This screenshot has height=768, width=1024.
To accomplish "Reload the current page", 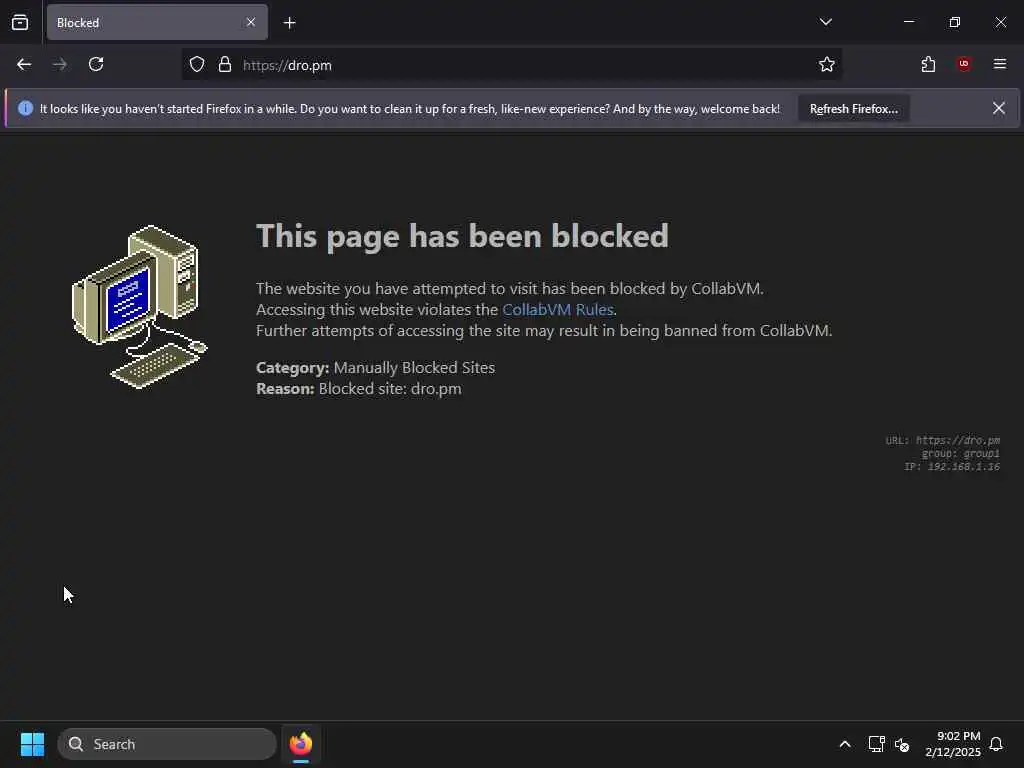I will coord(96,64).
